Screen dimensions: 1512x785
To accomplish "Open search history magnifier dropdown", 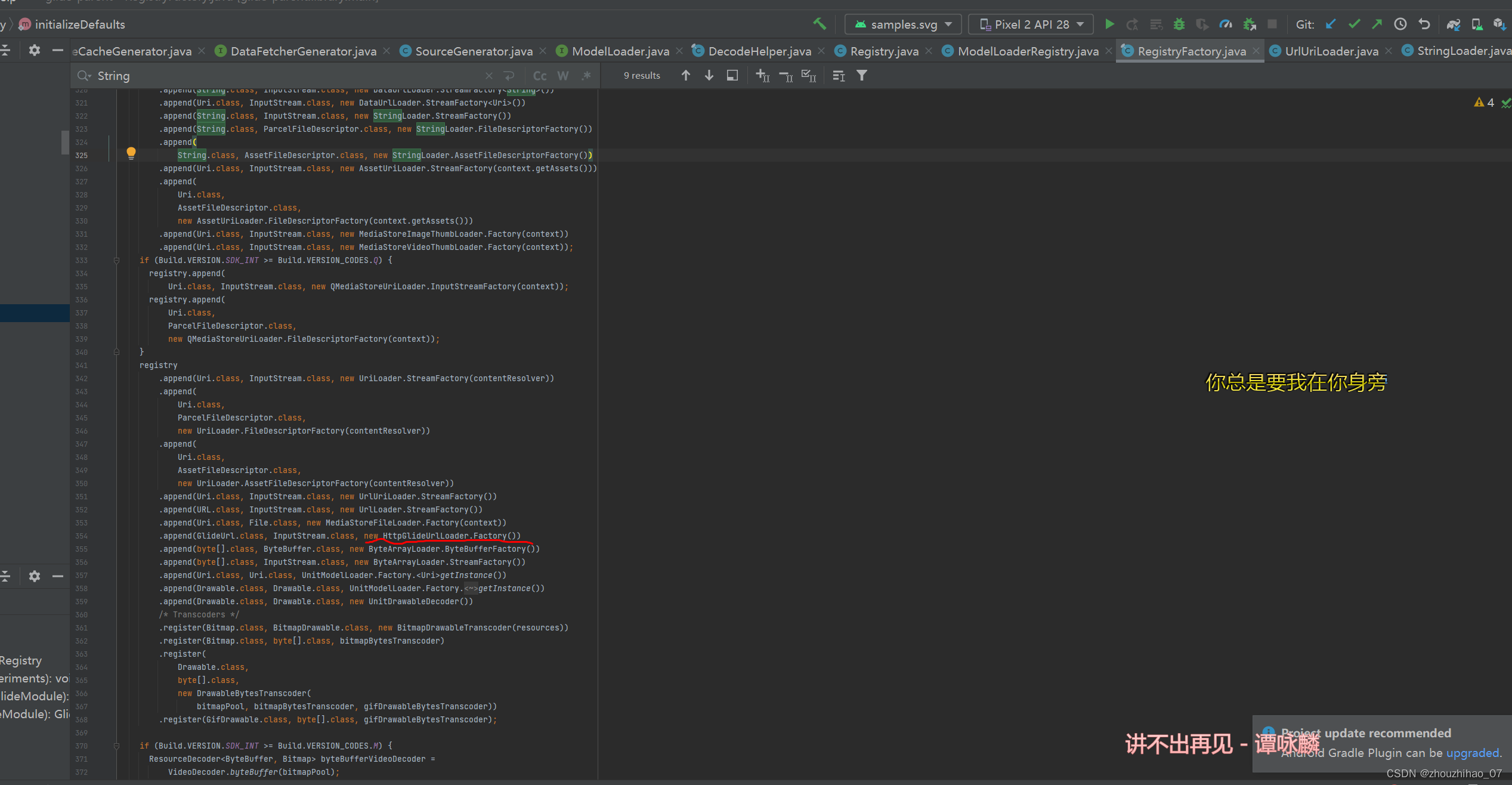I will click(x=84, y=76).
